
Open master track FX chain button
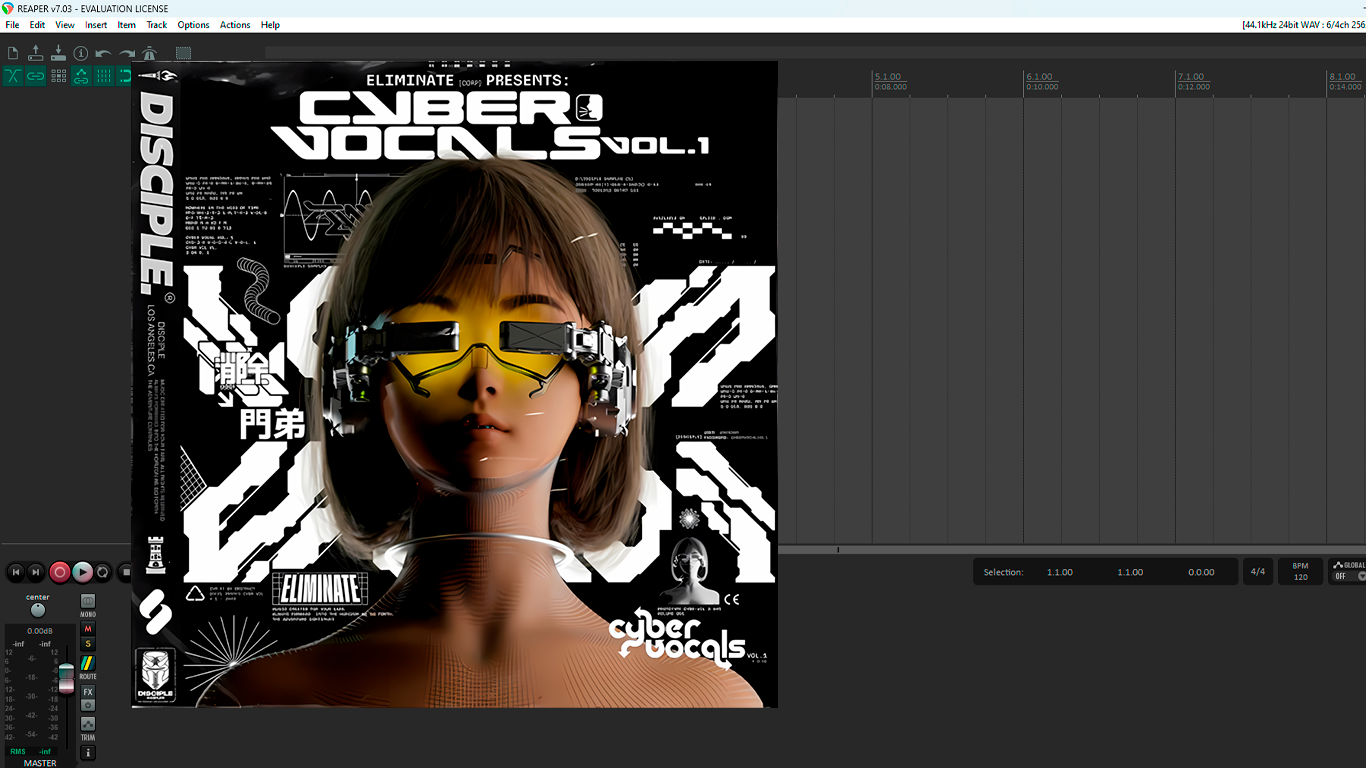click(88, 692)
